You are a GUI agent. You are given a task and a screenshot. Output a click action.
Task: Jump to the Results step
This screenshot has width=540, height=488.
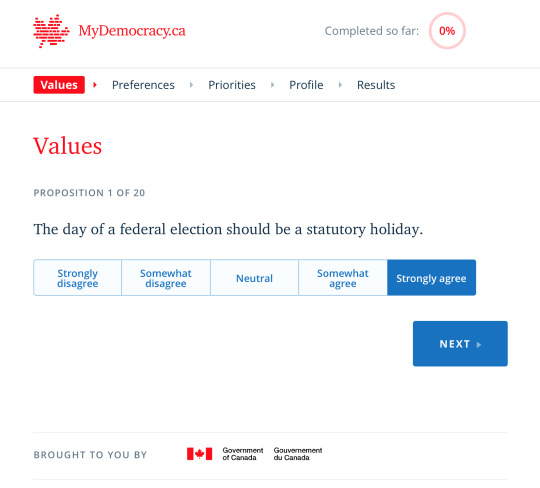[x=376, y=85]
